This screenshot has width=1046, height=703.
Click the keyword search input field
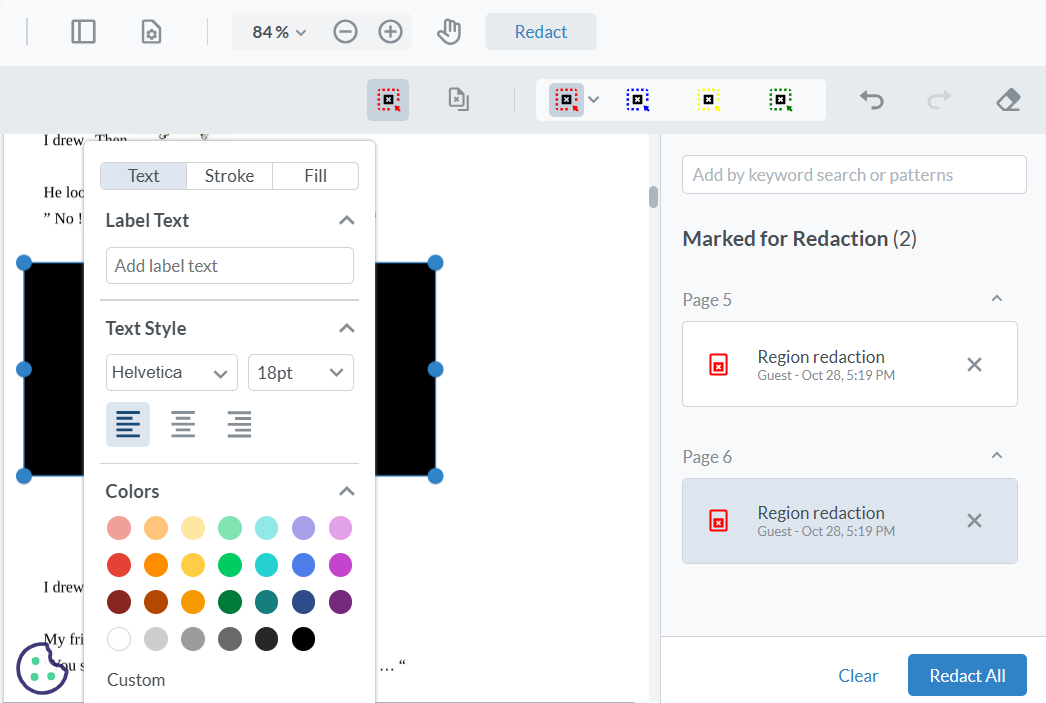(x=853, y=174)
